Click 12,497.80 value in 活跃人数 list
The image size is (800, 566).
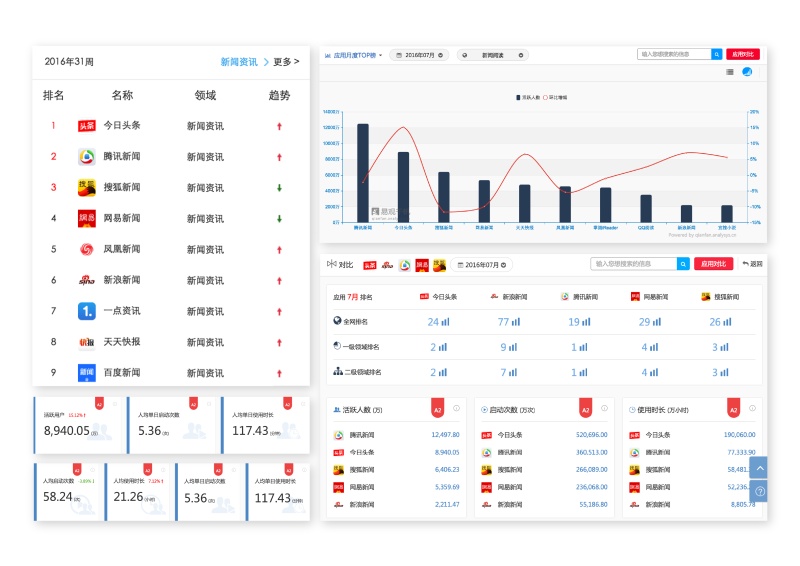445,435
